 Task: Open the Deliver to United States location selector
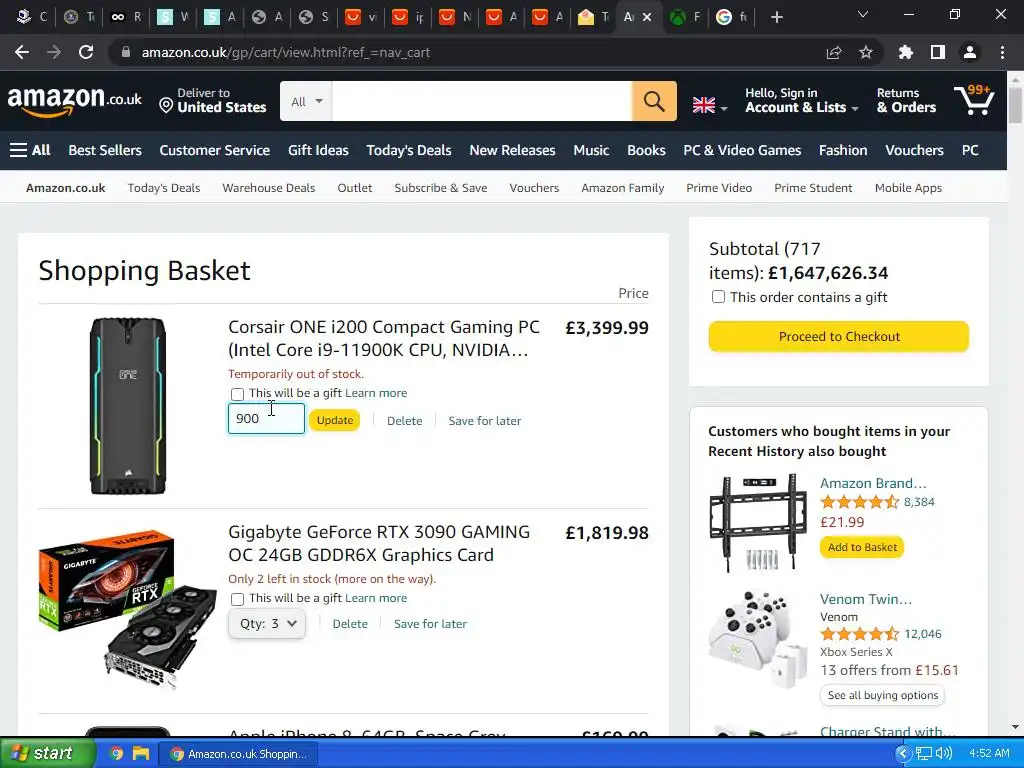pos(213,101)
